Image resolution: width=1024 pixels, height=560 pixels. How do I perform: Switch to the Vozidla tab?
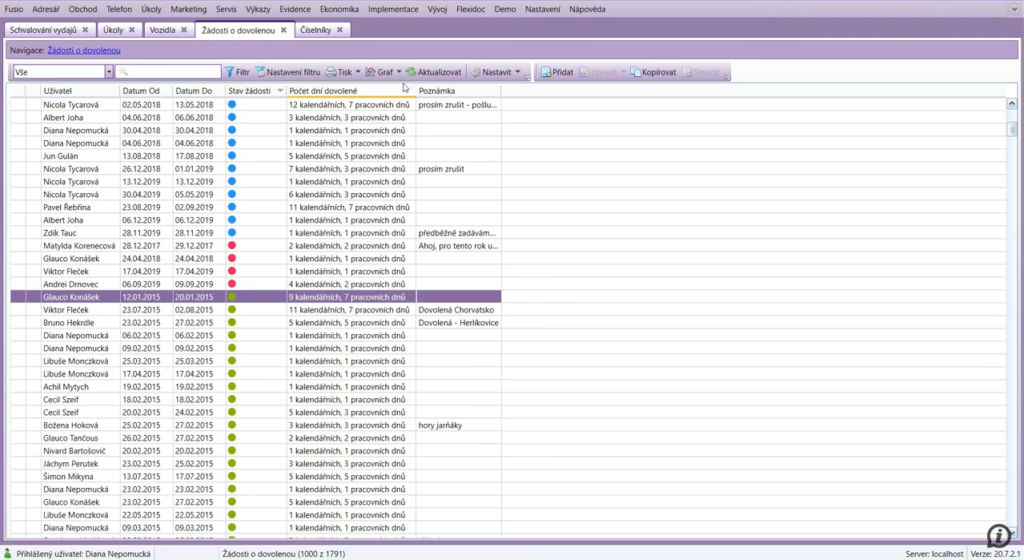(162, 30)
